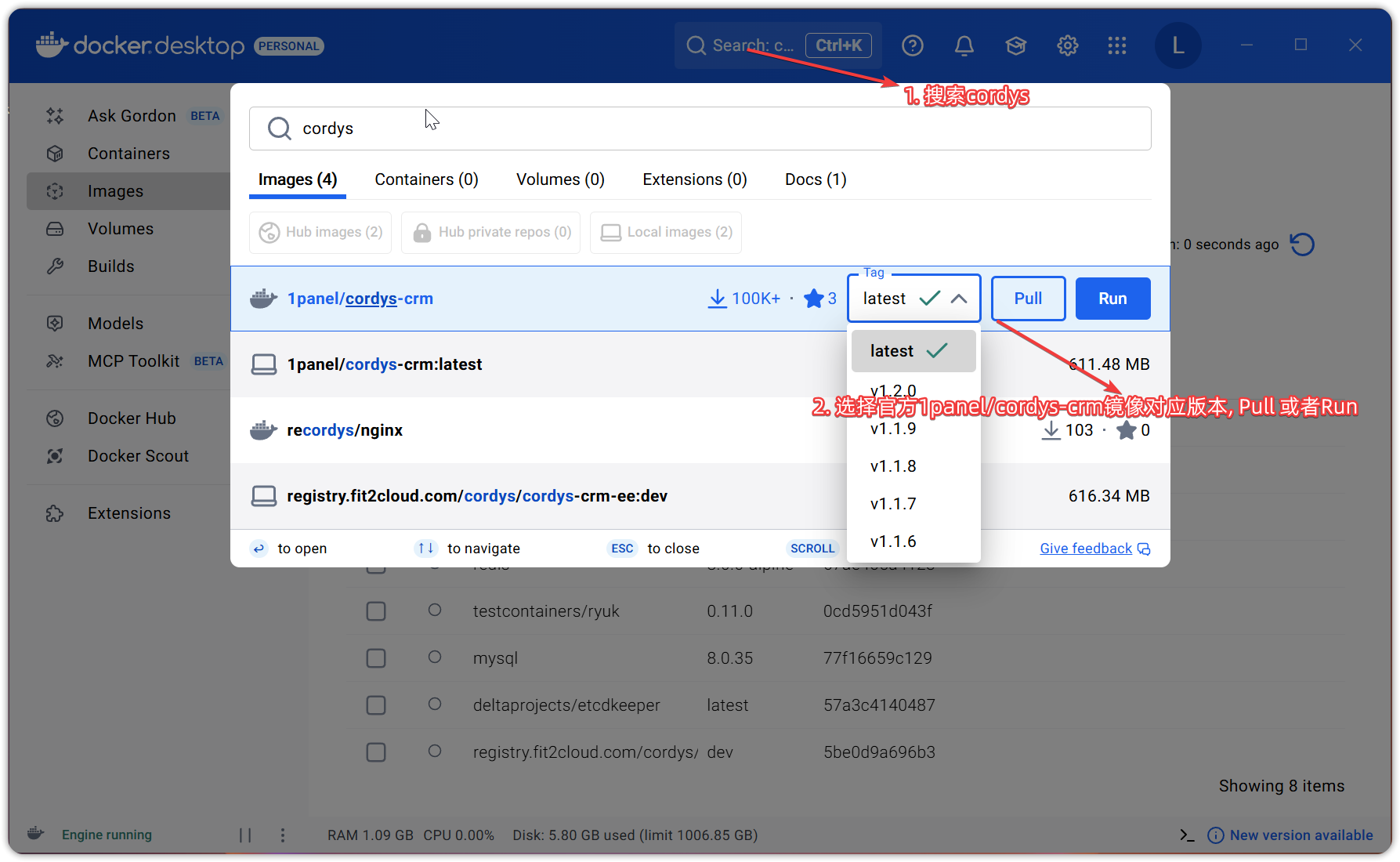
Task: Click the refresh icon beside seconds ago
Action: point(1302,244)
